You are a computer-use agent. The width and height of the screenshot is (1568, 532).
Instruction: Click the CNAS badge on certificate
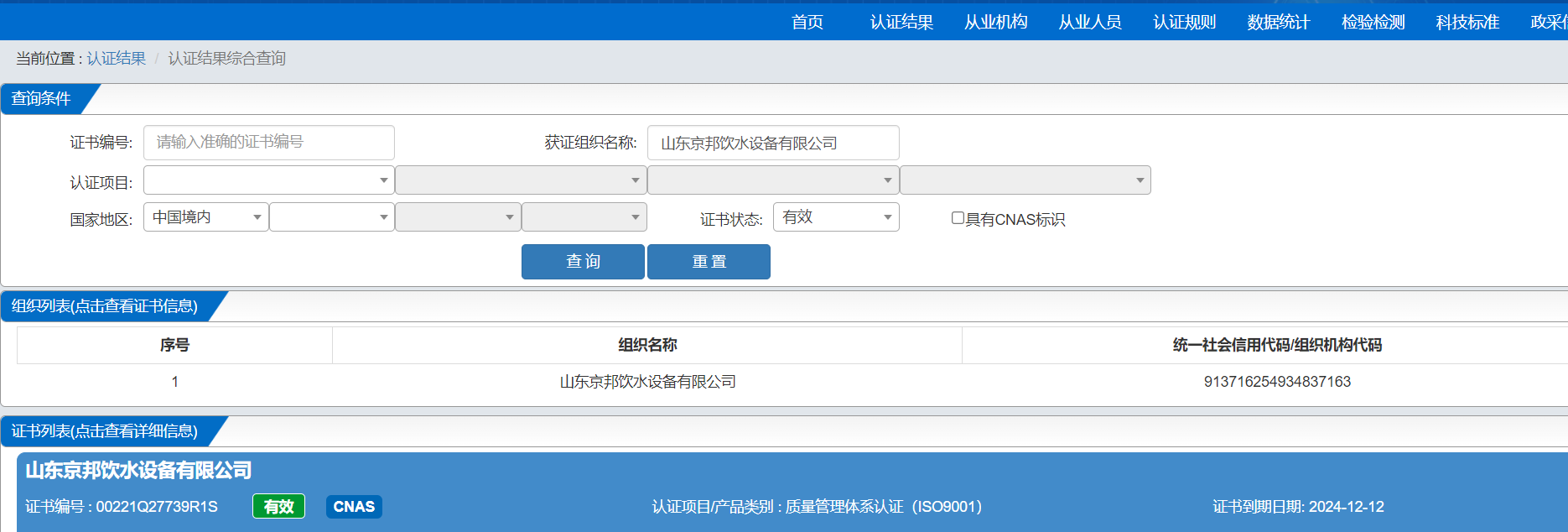(354, 507)
